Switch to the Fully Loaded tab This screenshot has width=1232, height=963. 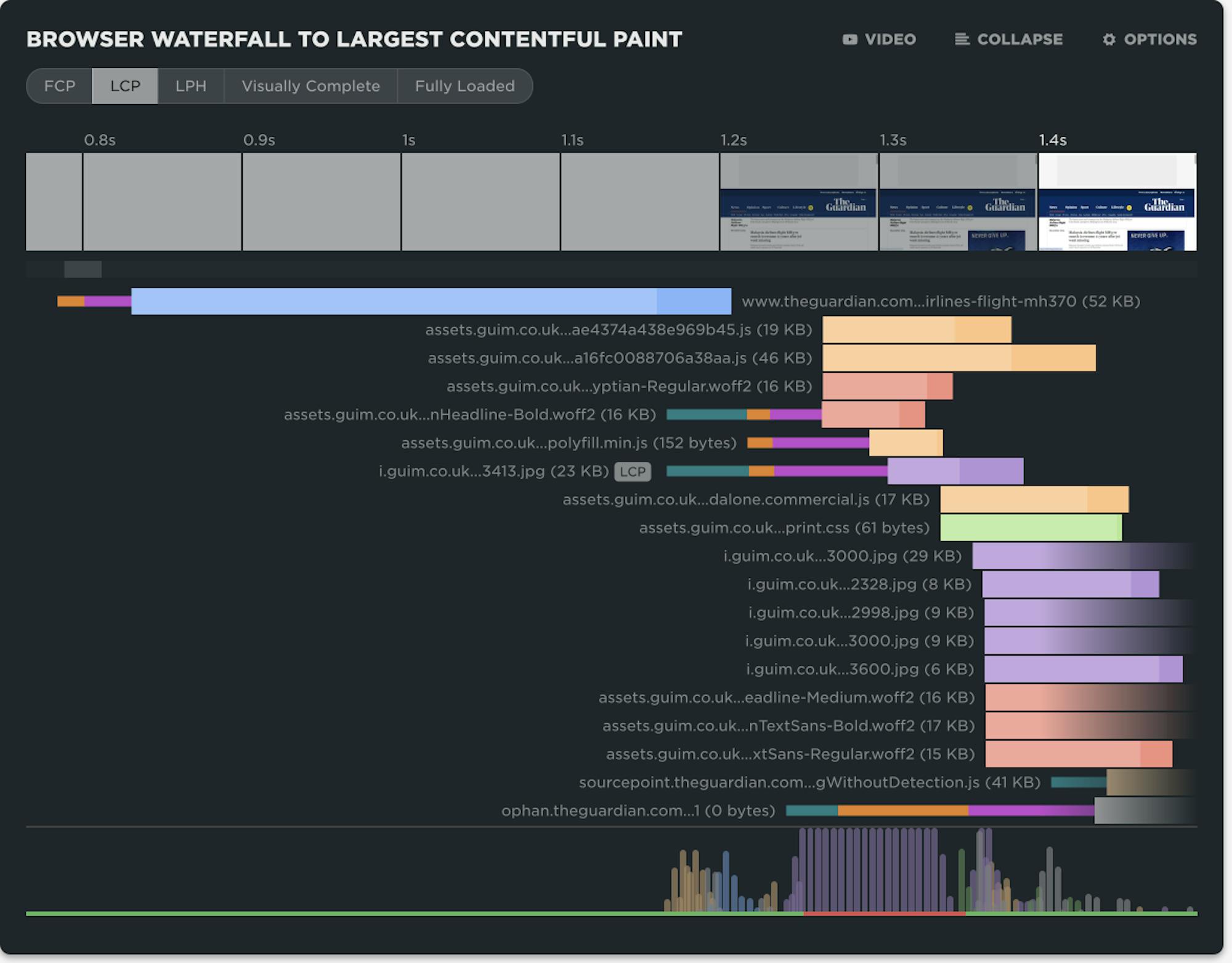click(x=465, y=86)
